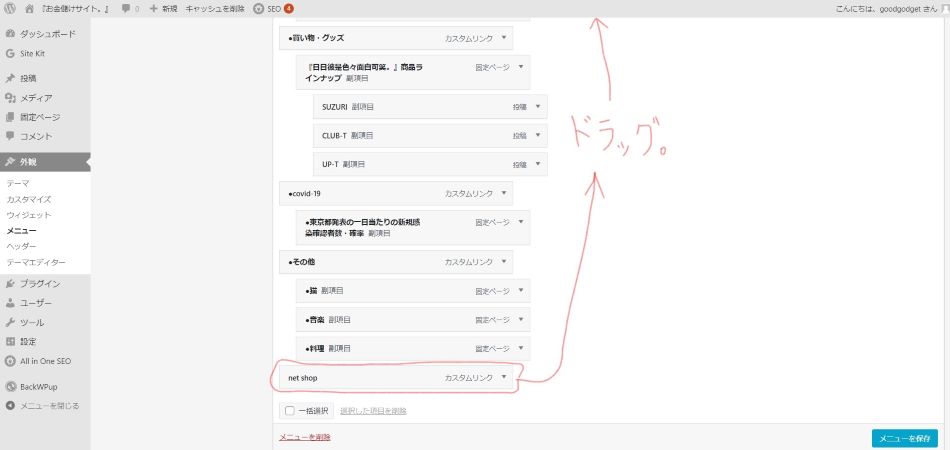The image size is (950, 450).
Task: Click the メニューを閉じる collapse arrow icon
Action: tap(10, 406)
